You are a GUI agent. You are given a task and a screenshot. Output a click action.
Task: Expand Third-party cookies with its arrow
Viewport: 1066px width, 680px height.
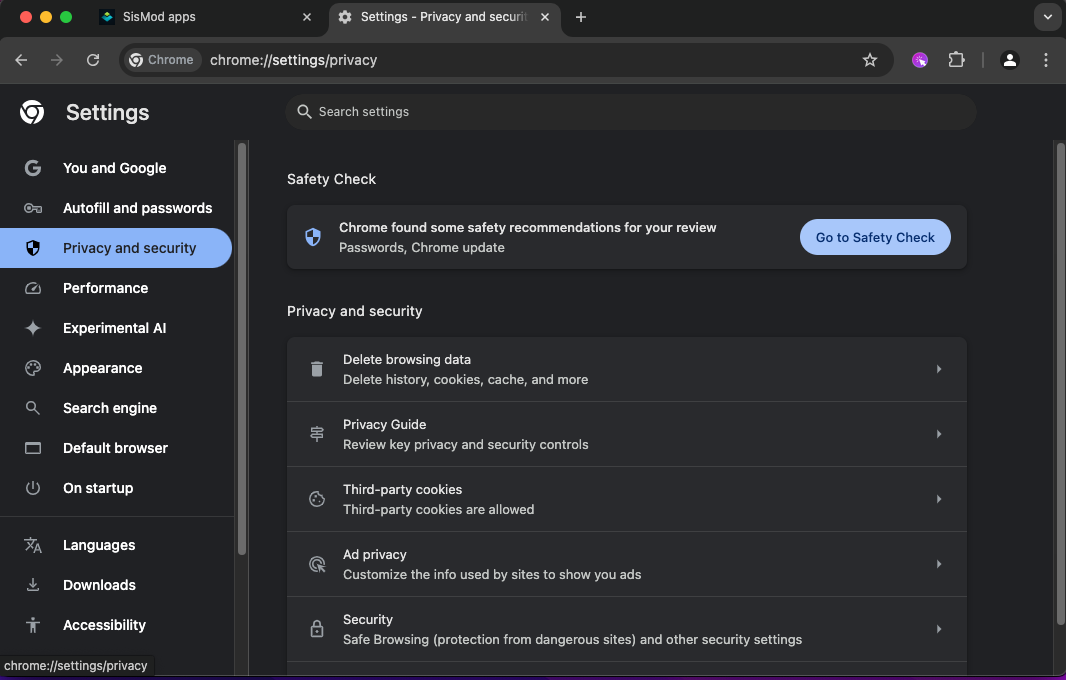pos(939,499)
